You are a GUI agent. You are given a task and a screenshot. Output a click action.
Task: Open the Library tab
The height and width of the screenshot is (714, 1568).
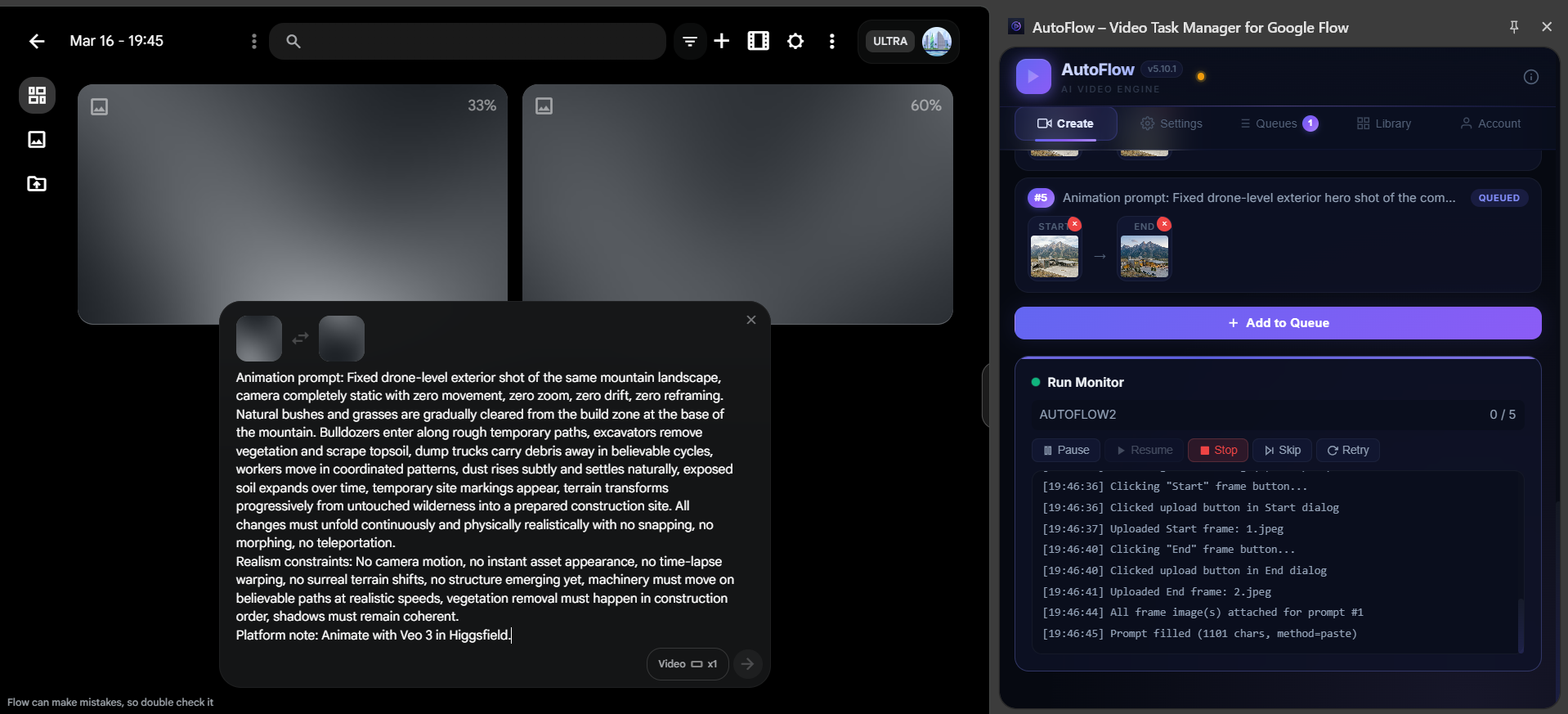1384,123
